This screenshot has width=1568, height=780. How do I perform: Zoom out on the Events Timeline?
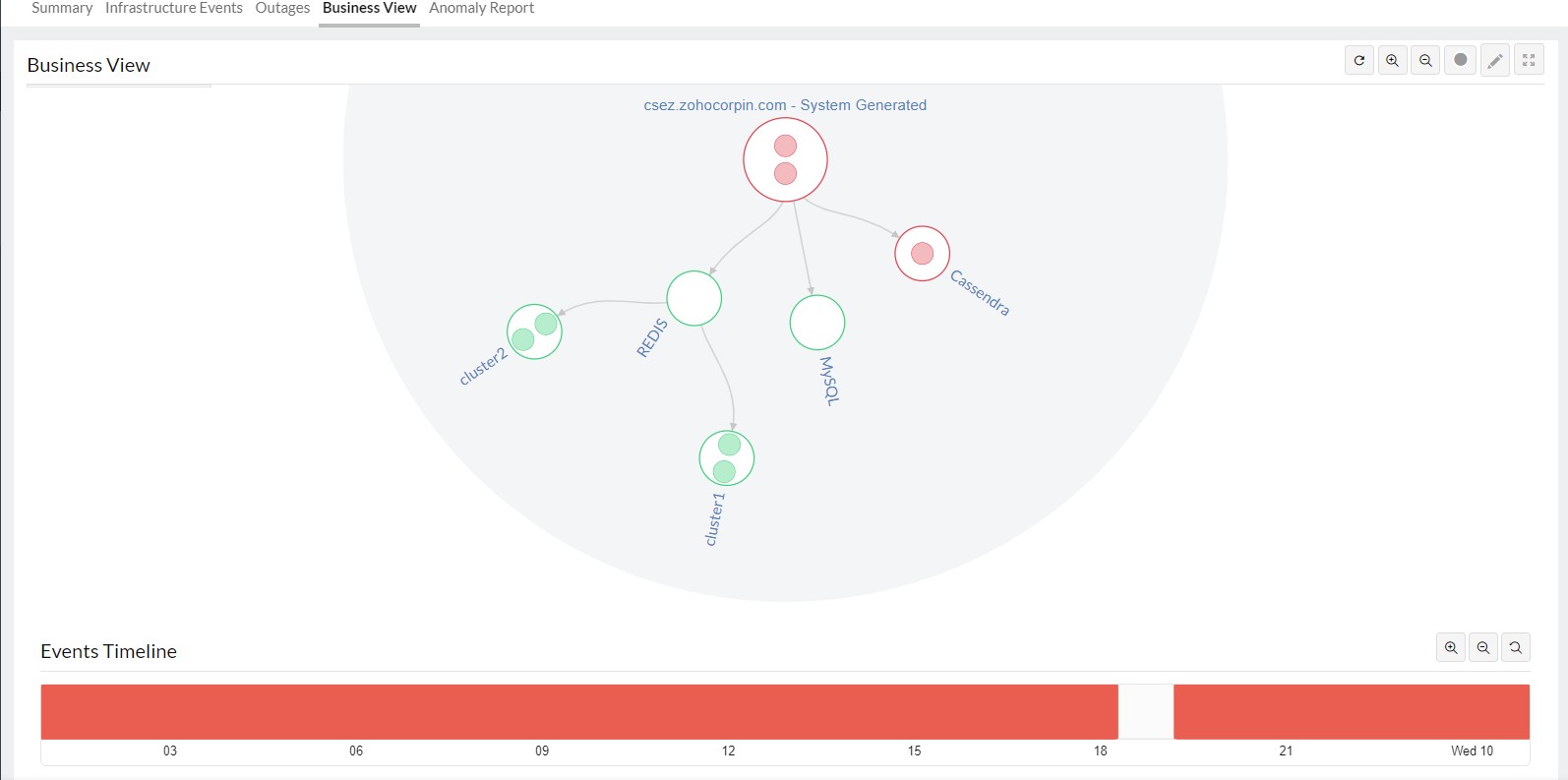[1483, 647]
